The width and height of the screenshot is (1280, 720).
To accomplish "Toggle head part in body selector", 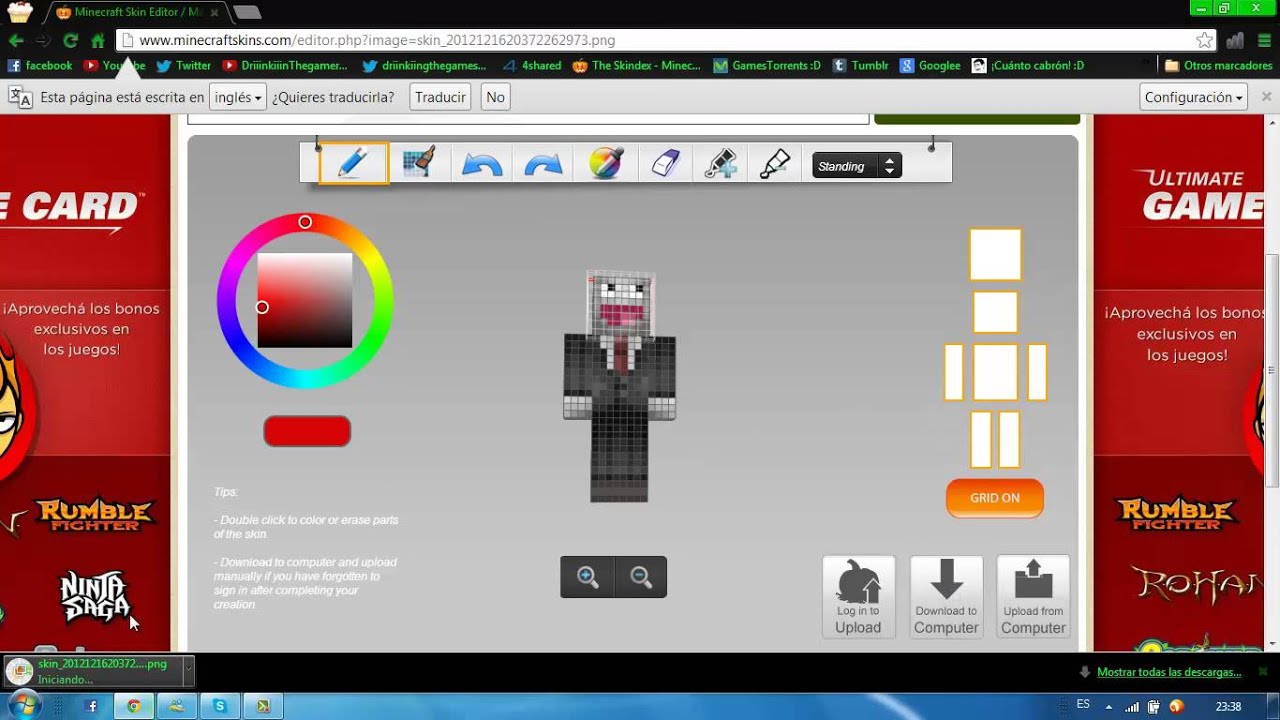I will (995, 313).
